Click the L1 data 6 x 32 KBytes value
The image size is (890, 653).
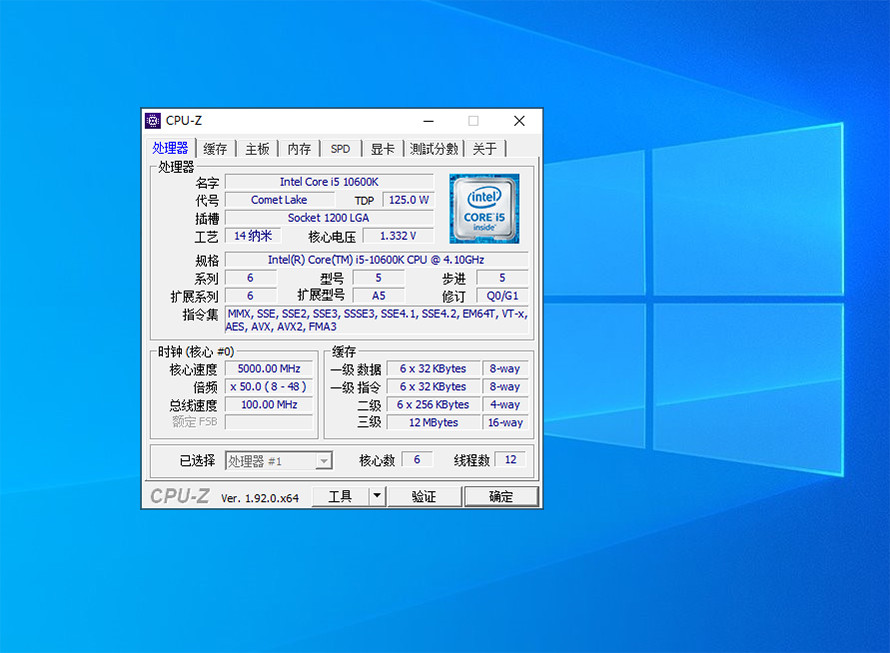[x=433, y=369]
